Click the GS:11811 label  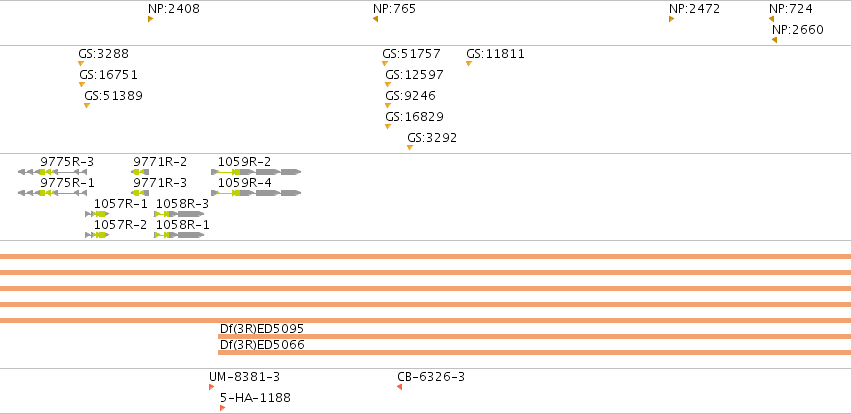(x=496, y=54)
